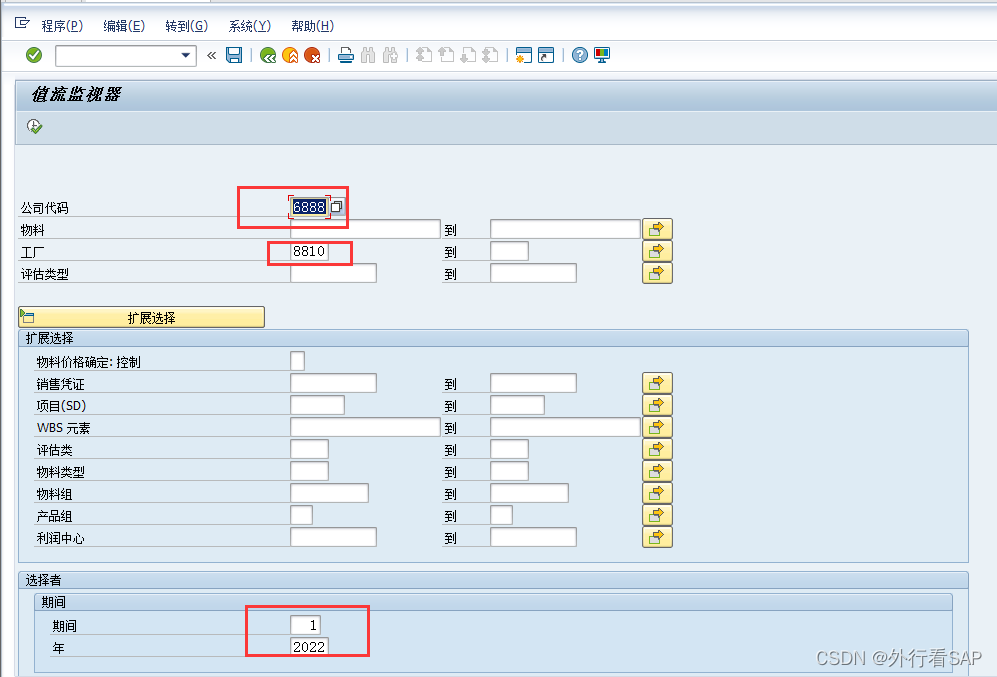
Task: Click the Create New Session icon
Action: 523,55
